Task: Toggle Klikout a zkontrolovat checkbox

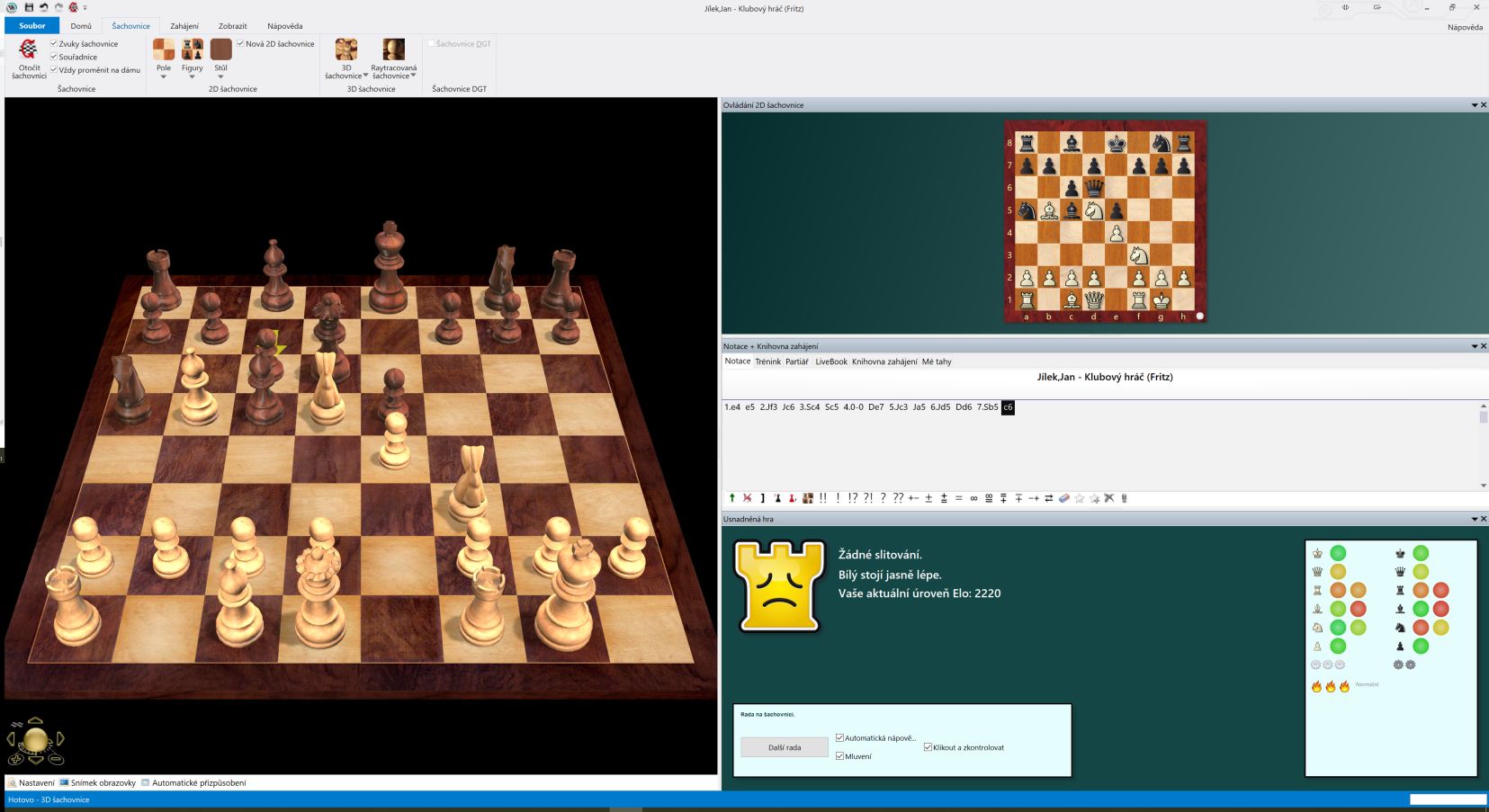Action: click(928, 747)
